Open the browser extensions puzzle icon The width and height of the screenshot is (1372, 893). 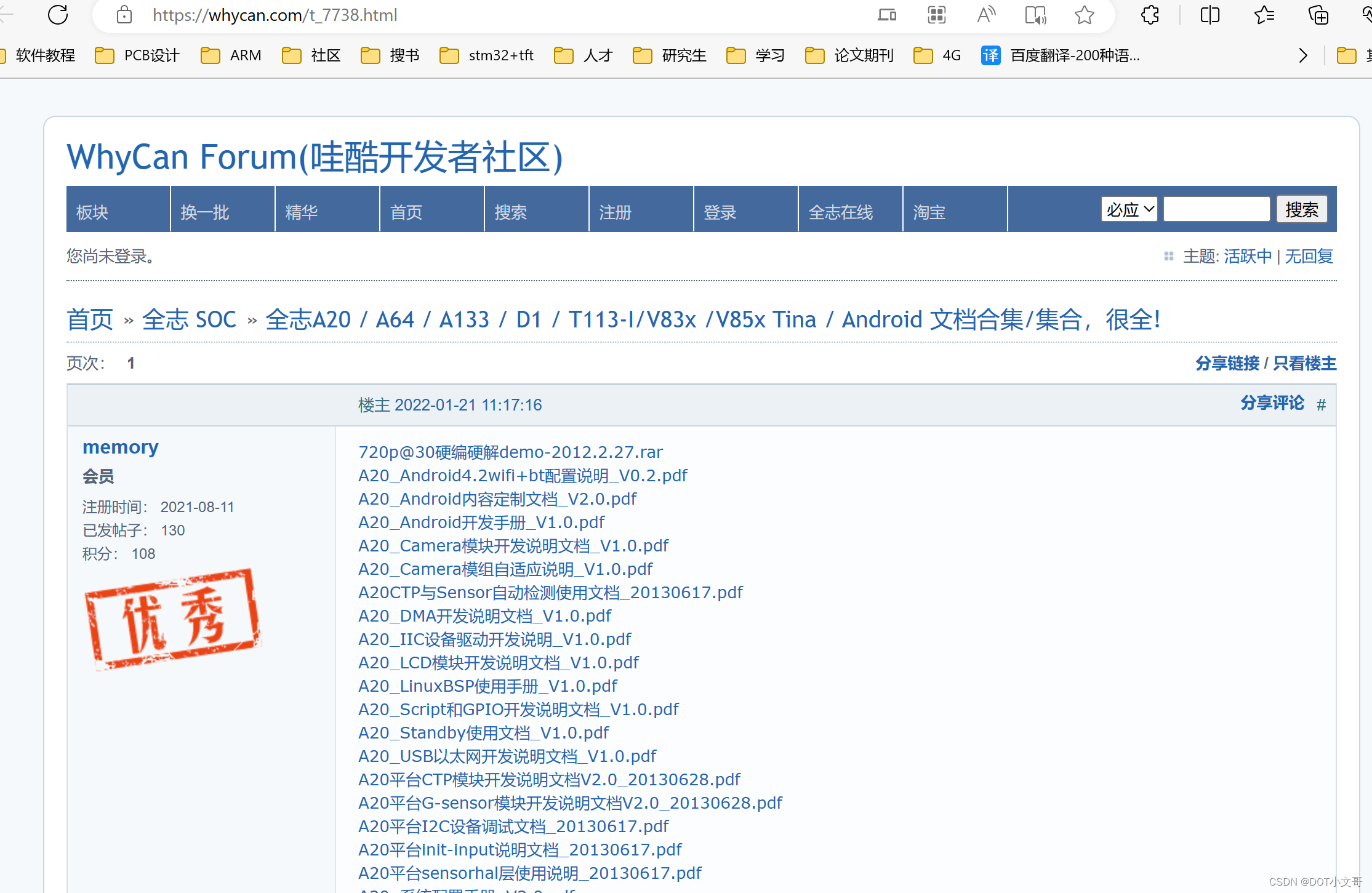(1150, 15)
